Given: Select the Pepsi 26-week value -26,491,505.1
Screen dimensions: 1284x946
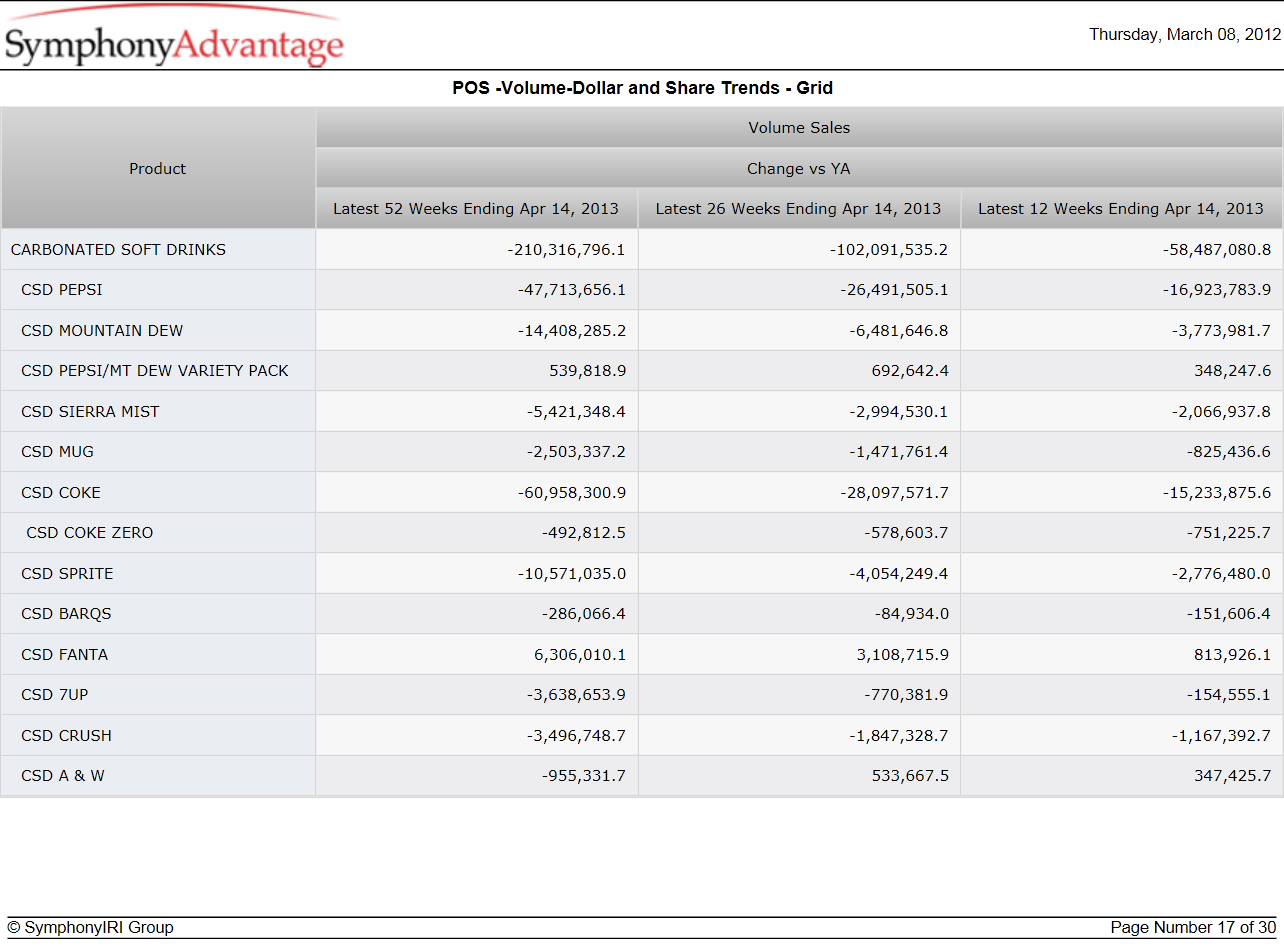Looking at the screenshot, I should pyautogui.click(x=894, y=290).
